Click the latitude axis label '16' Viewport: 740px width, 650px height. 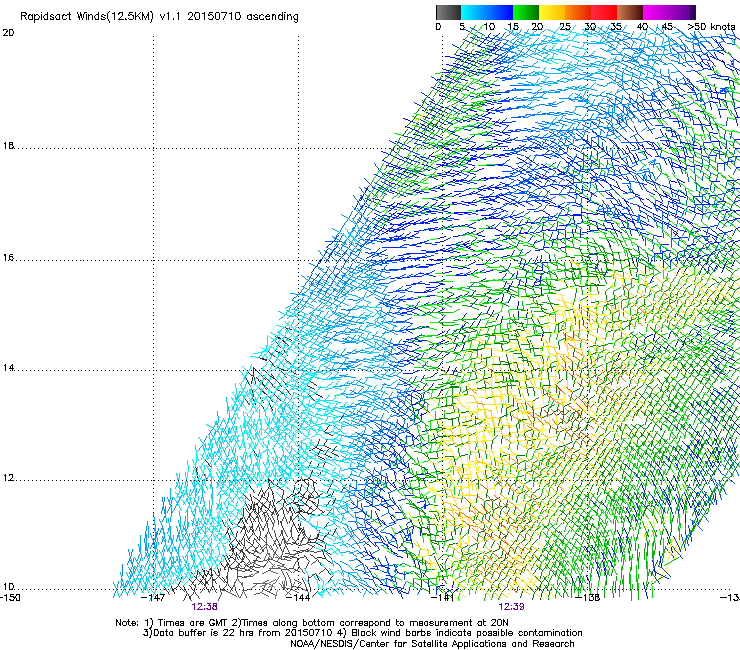[x=8, y=258]
